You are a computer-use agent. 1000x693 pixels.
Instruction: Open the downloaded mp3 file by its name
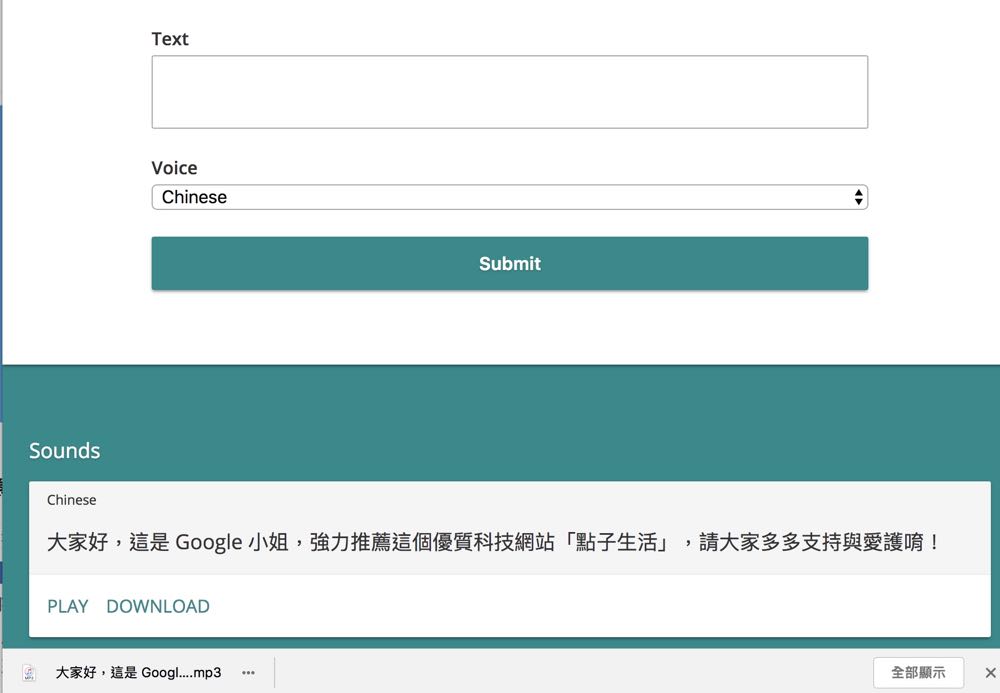pyautogui.click(x=138, y=673)
